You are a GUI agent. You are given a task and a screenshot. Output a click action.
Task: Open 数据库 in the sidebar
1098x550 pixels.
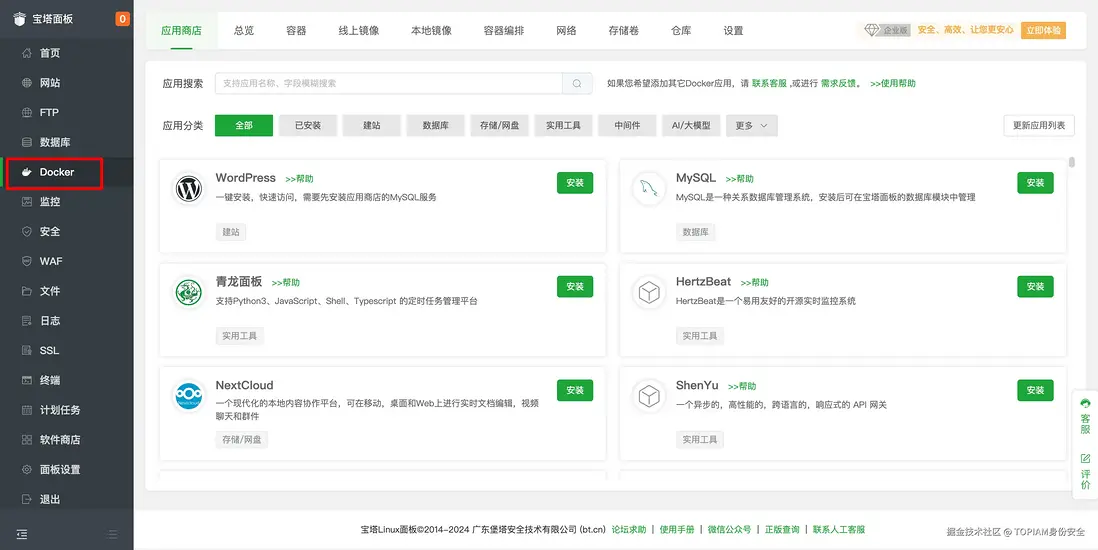(x=55, y=142)
